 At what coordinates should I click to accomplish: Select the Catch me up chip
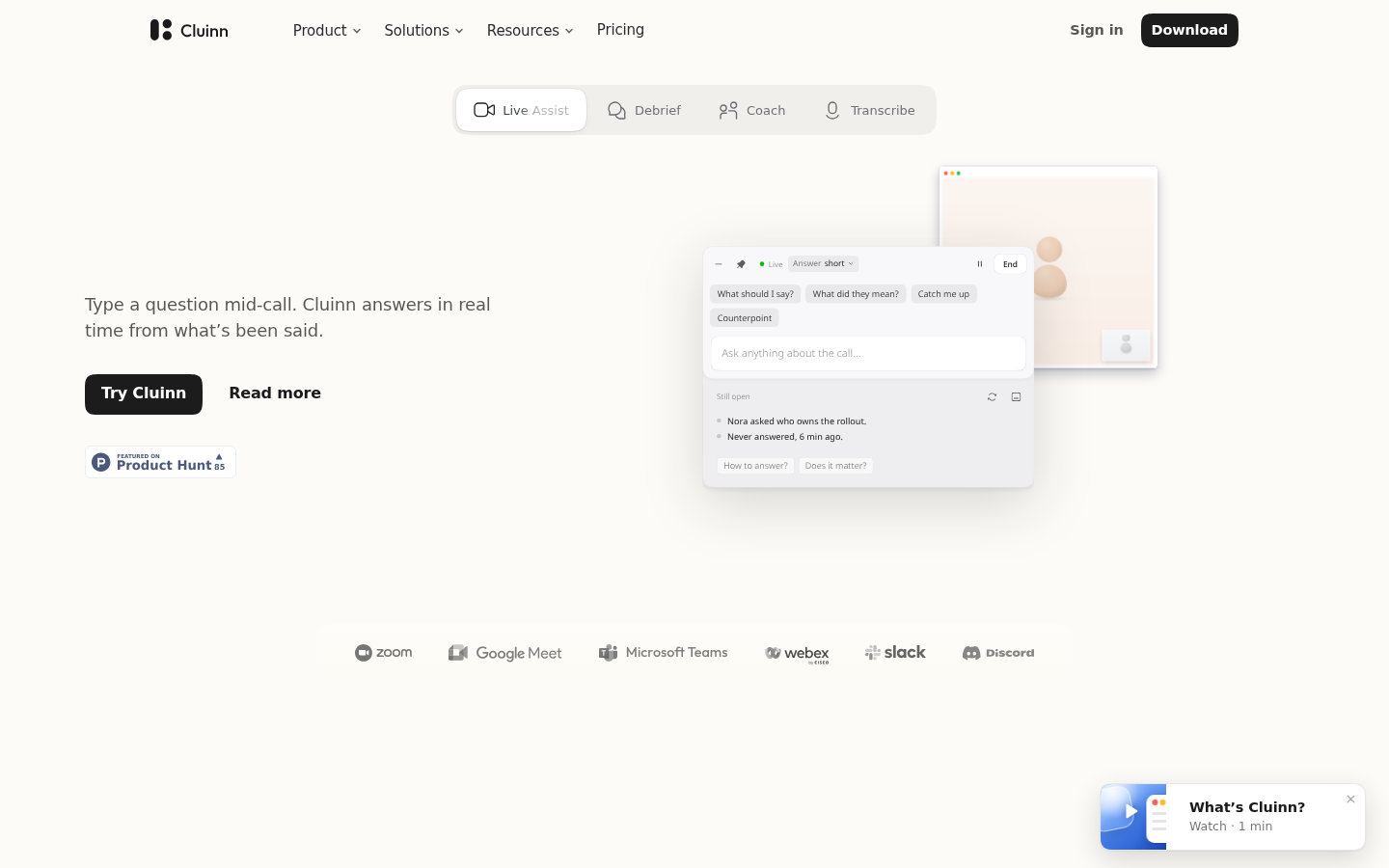[x=943, y=294]
